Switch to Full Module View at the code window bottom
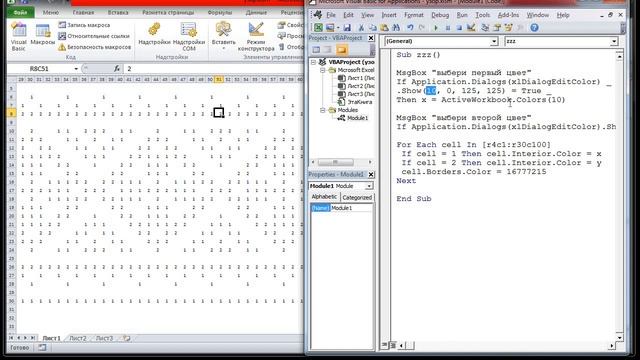This screenshot has height=360, width=640. pos(392,346)
